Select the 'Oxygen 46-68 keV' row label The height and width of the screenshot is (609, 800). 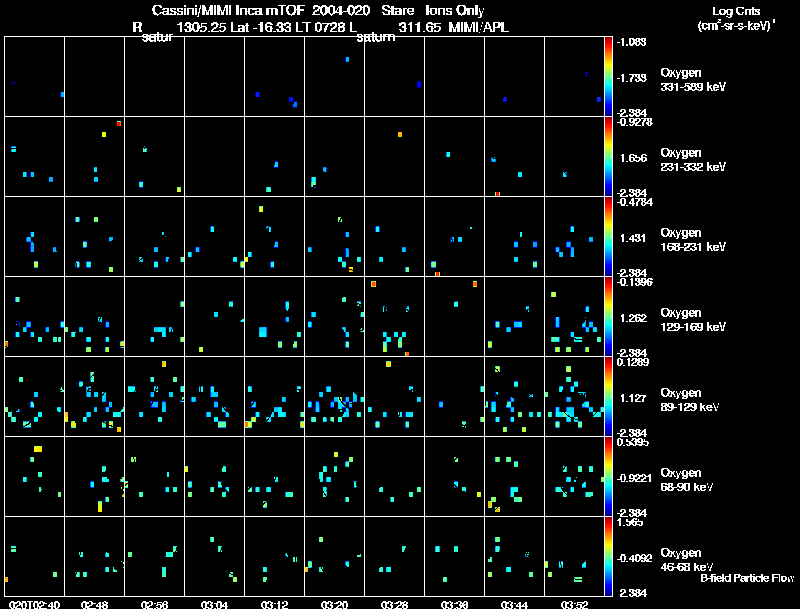pos(687,560)
